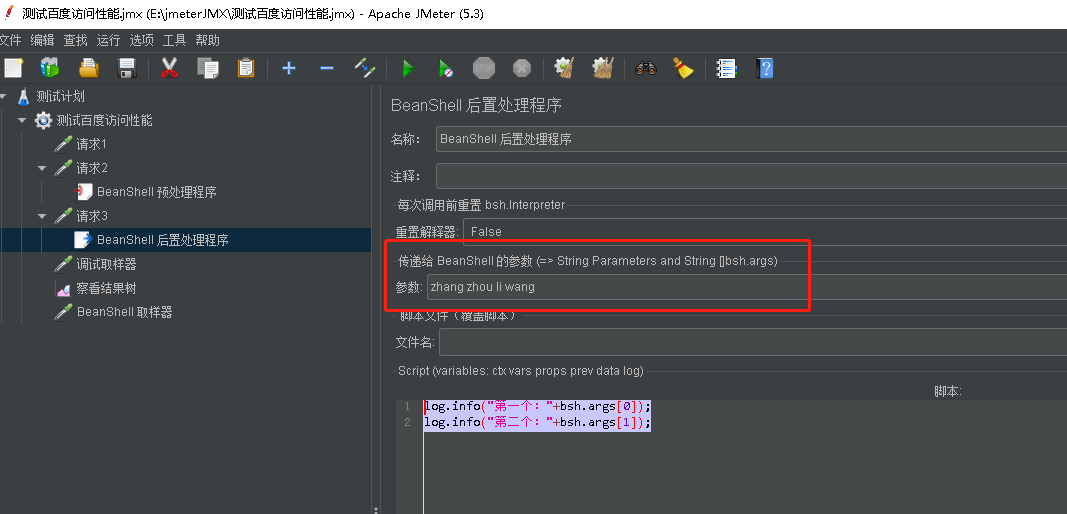The width and height of the screenshot is (1067, 514).
Task: Open the 运行 menu
Action: click(108, 40)
